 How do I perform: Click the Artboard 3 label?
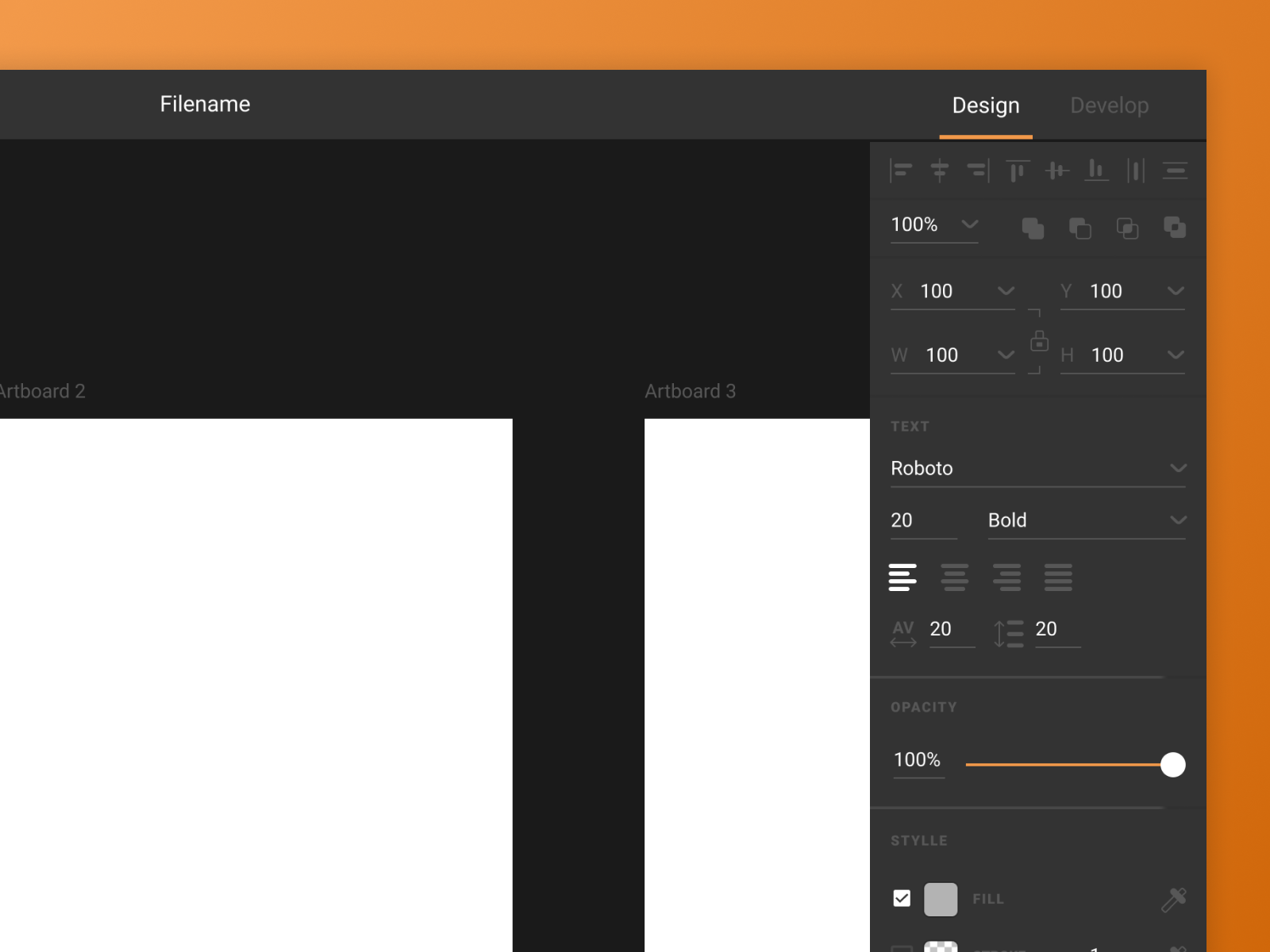691,391
